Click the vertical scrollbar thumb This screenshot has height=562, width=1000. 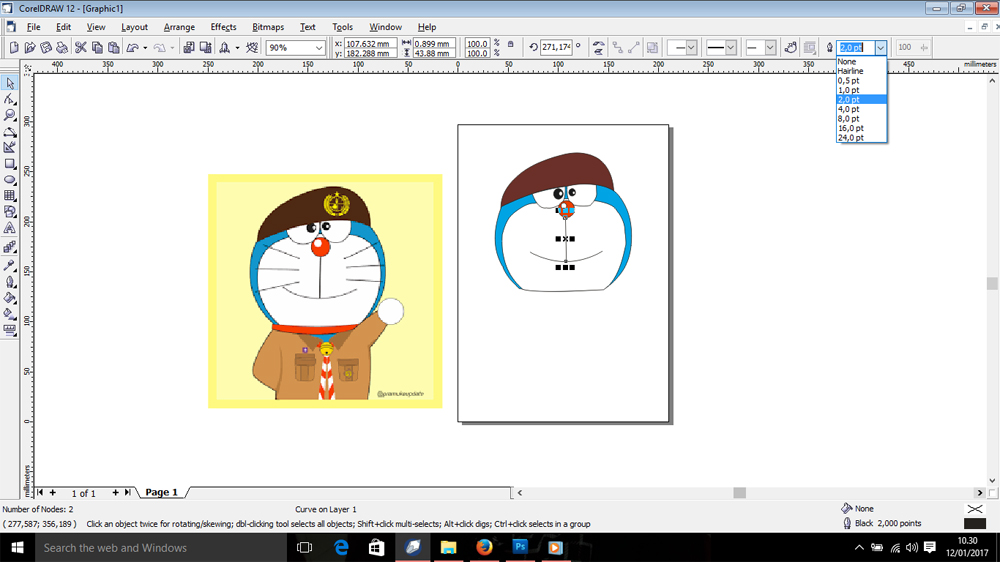(x=992, y=283)
